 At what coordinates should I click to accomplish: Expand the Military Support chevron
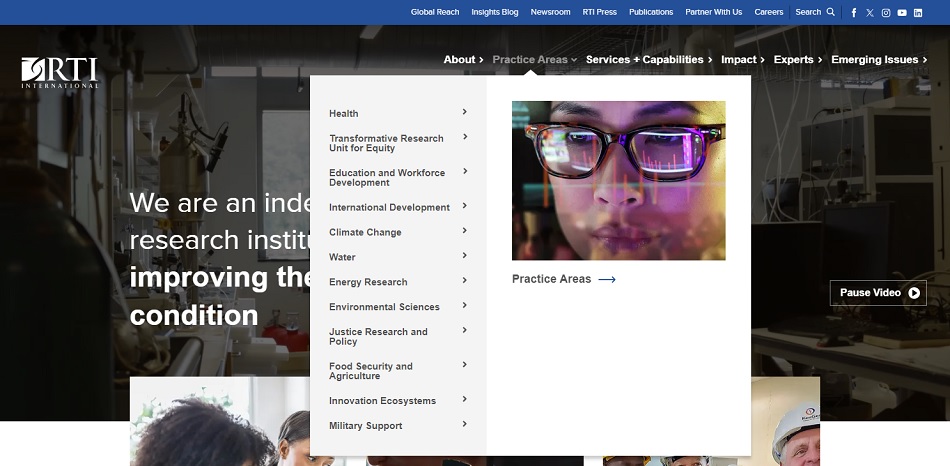coord(465,424)
